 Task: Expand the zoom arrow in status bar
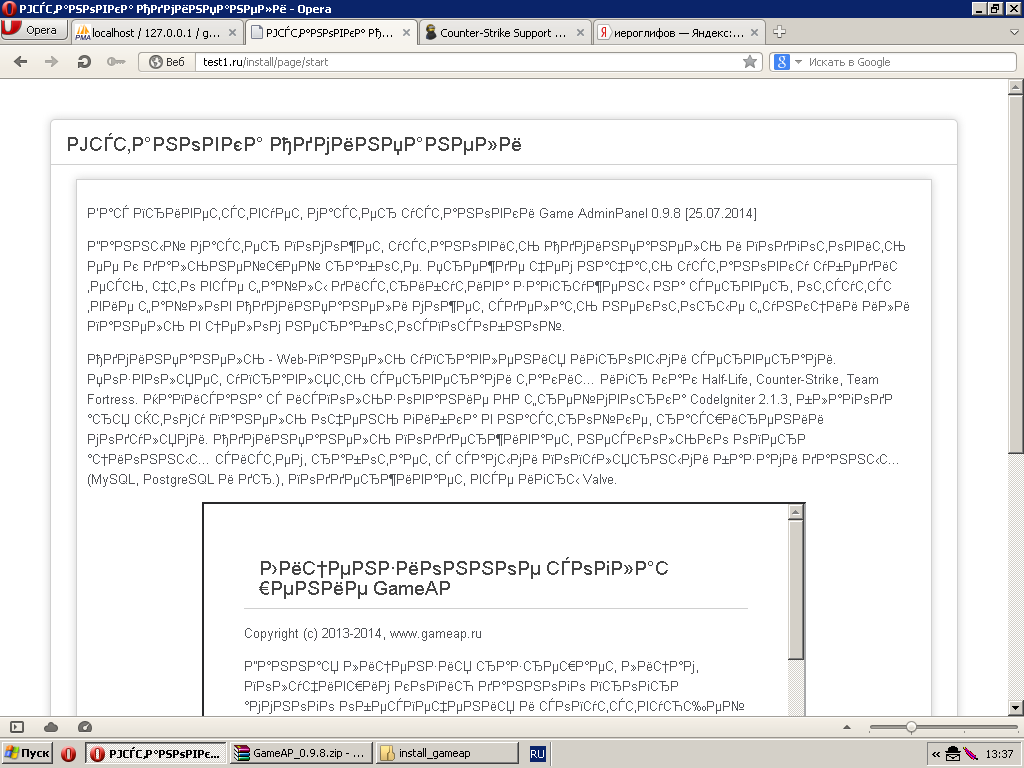[x=847, y=727]
